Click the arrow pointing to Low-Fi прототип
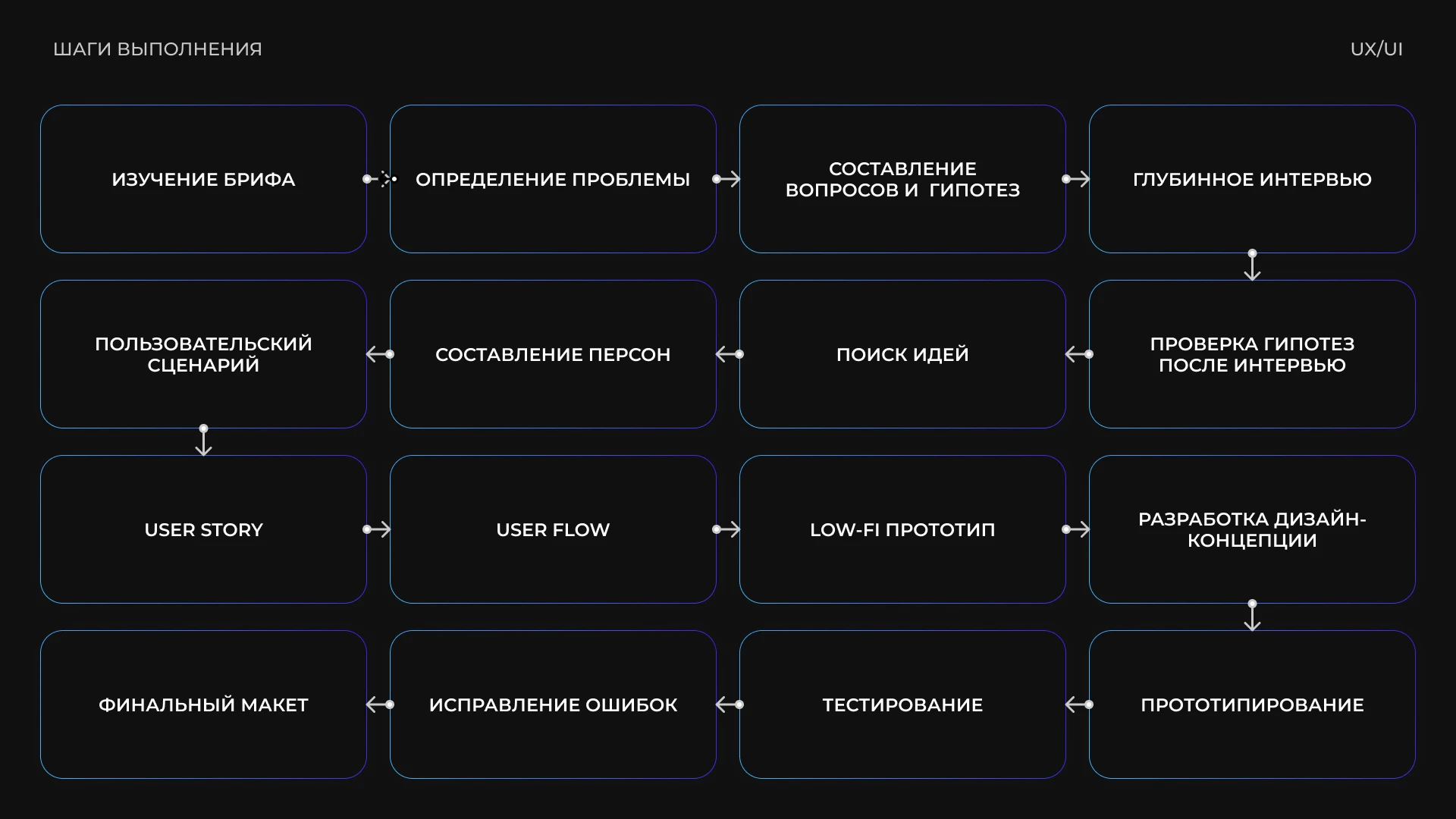Screen dimensions: 1456x819 coord(727,529)
